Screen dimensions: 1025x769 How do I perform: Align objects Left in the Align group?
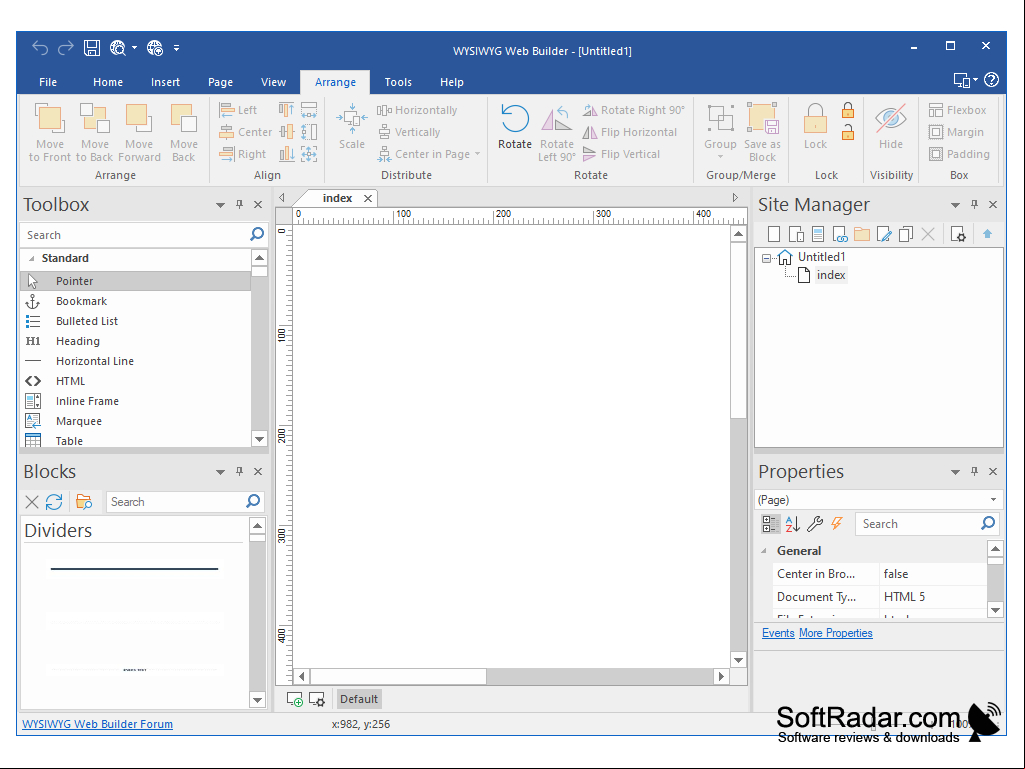(x=238, y=110)
